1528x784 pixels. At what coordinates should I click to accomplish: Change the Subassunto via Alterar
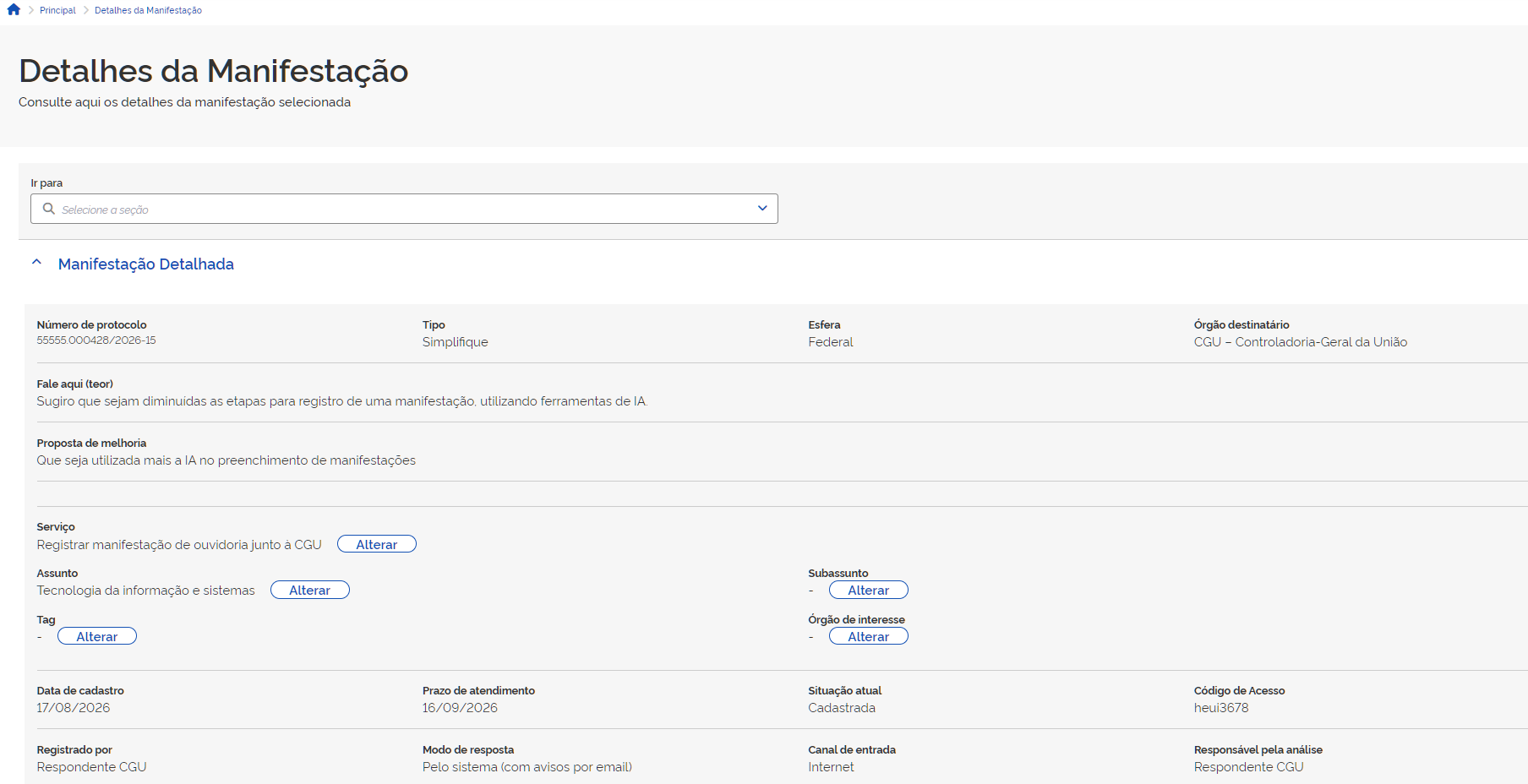coord(869,590)
